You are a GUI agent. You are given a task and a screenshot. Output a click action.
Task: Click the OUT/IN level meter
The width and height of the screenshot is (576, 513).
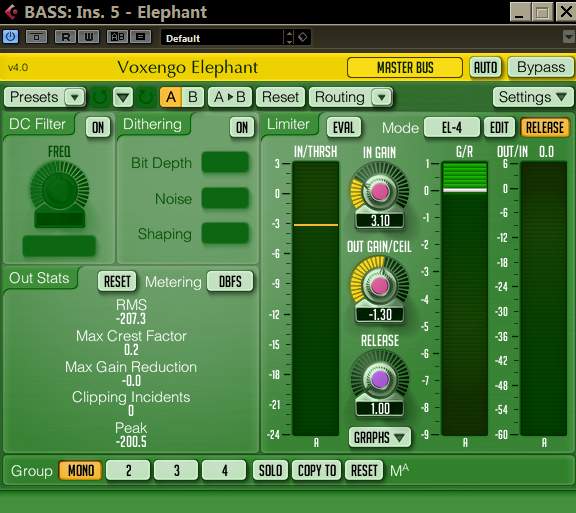tap(544, 298)
